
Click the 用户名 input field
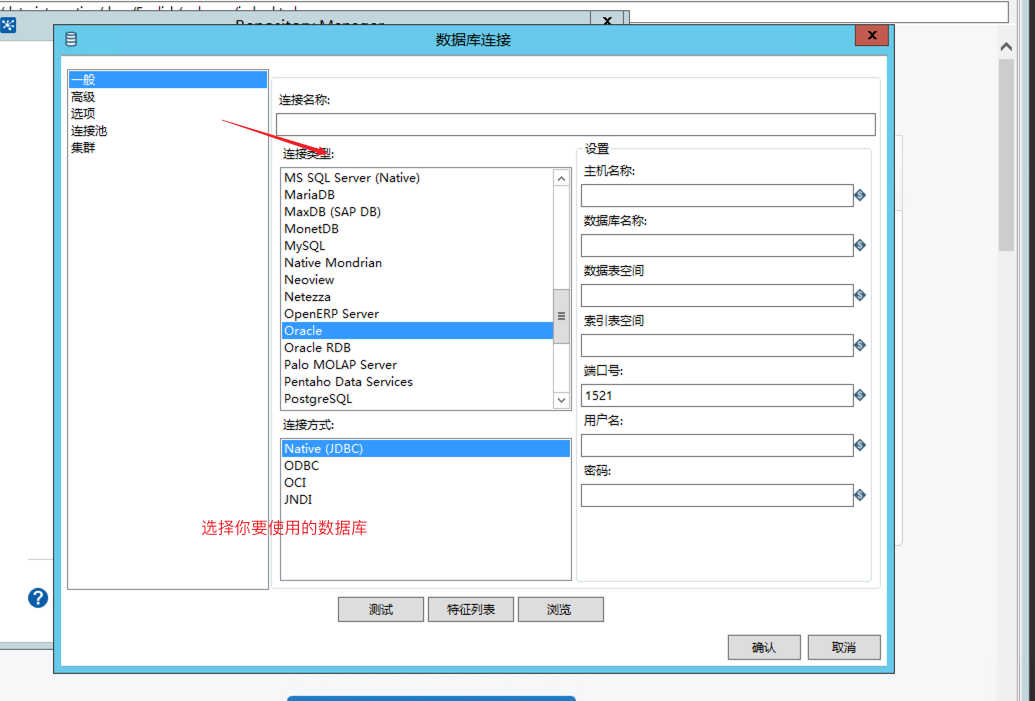717,446
